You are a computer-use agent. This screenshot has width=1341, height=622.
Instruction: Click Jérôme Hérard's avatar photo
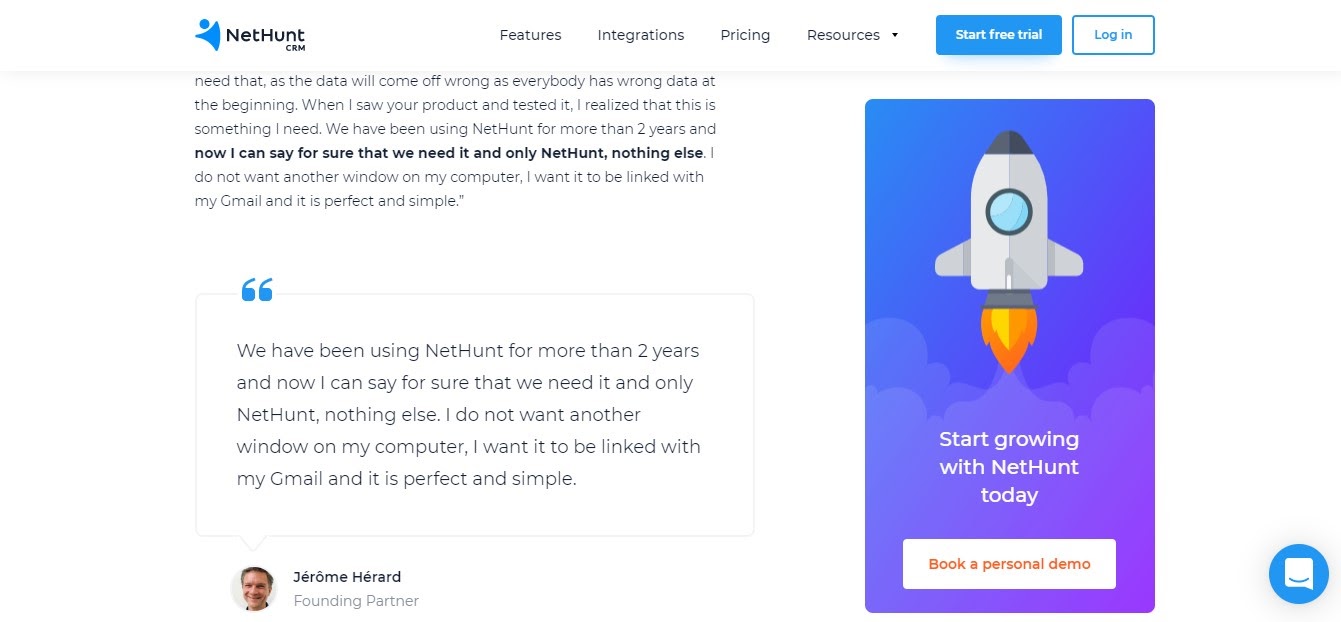tap(254, 588)
